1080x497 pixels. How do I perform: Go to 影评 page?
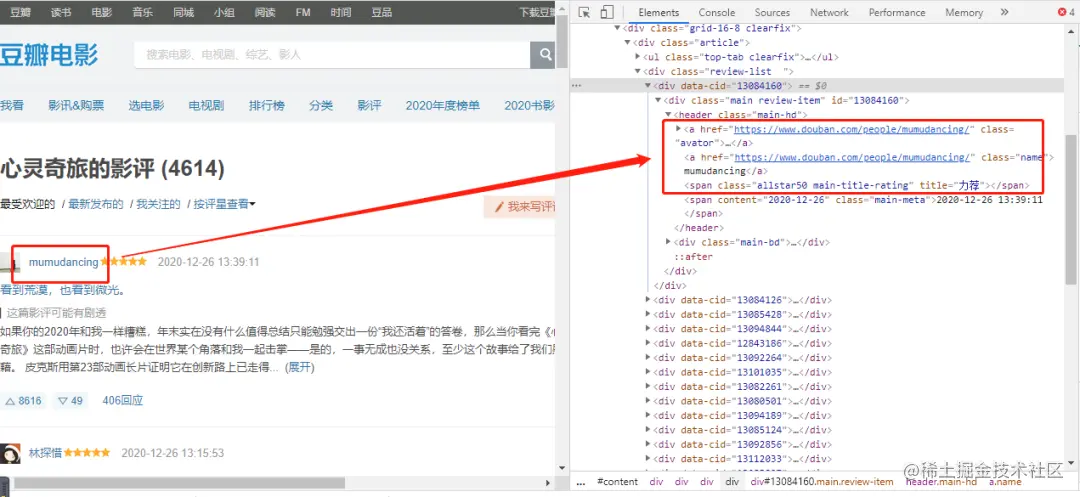[x=369, y=105]
